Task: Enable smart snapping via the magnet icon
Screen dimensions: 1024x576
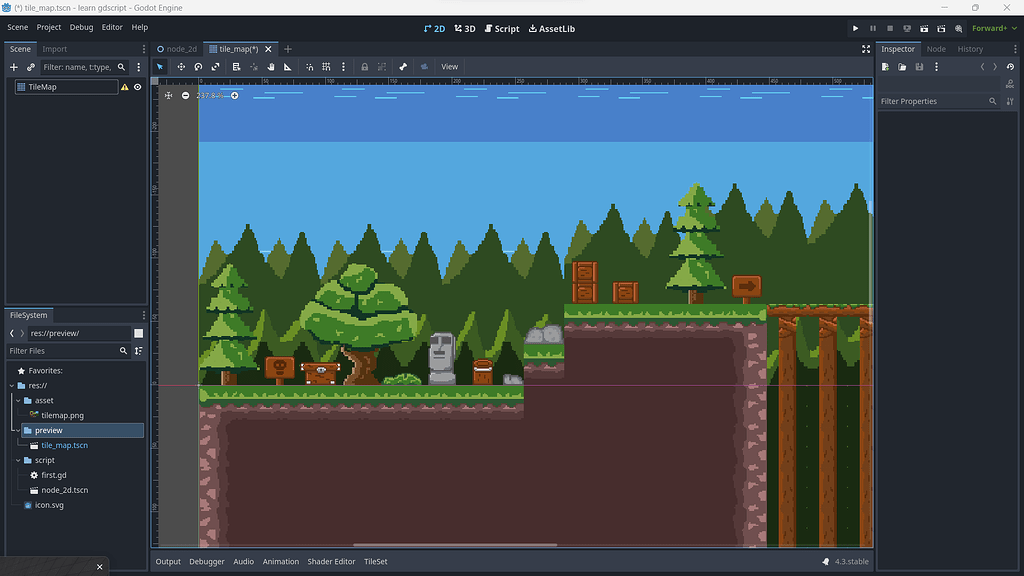Action: tap(309, 66)
